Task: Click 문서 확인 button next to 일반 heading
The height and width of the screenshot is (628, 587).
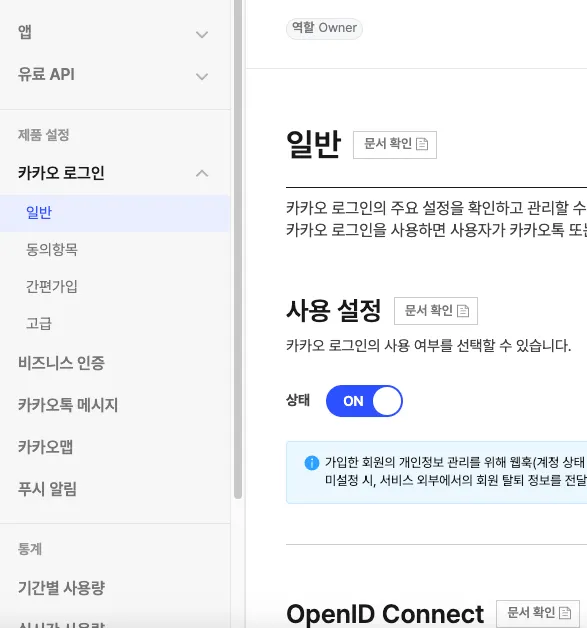Action: 395,145
